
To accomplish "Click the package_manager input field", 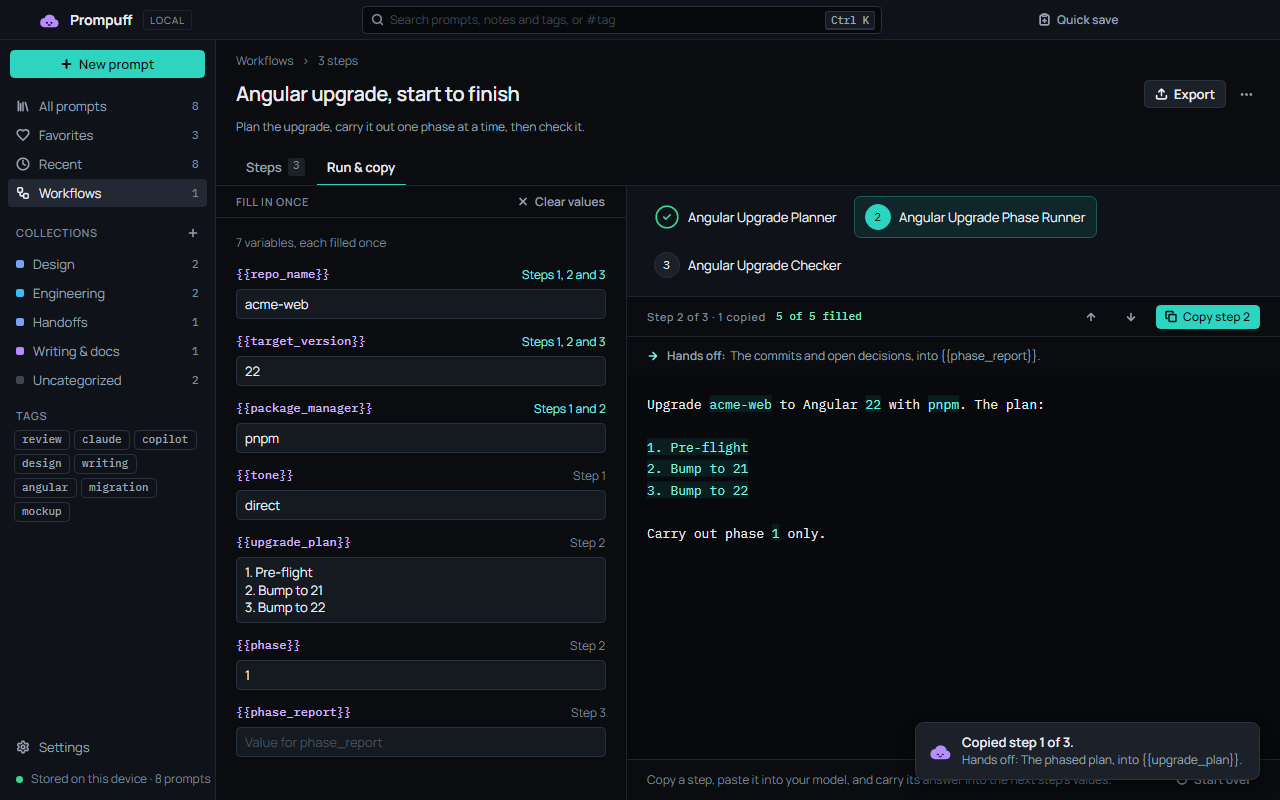I will (x=421, y=438).
